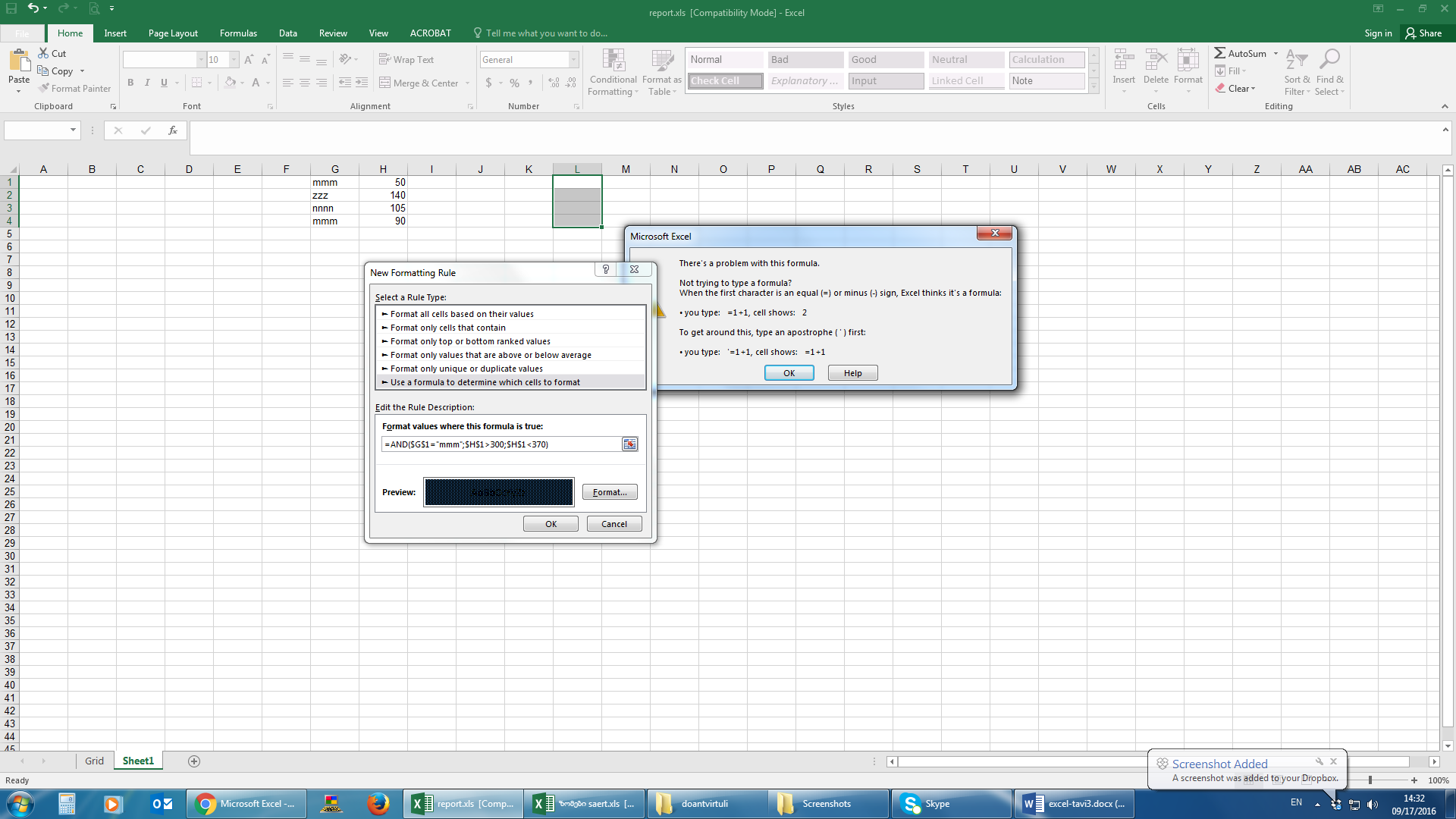Click the Paste clipboard icon

tap(19, 61)
